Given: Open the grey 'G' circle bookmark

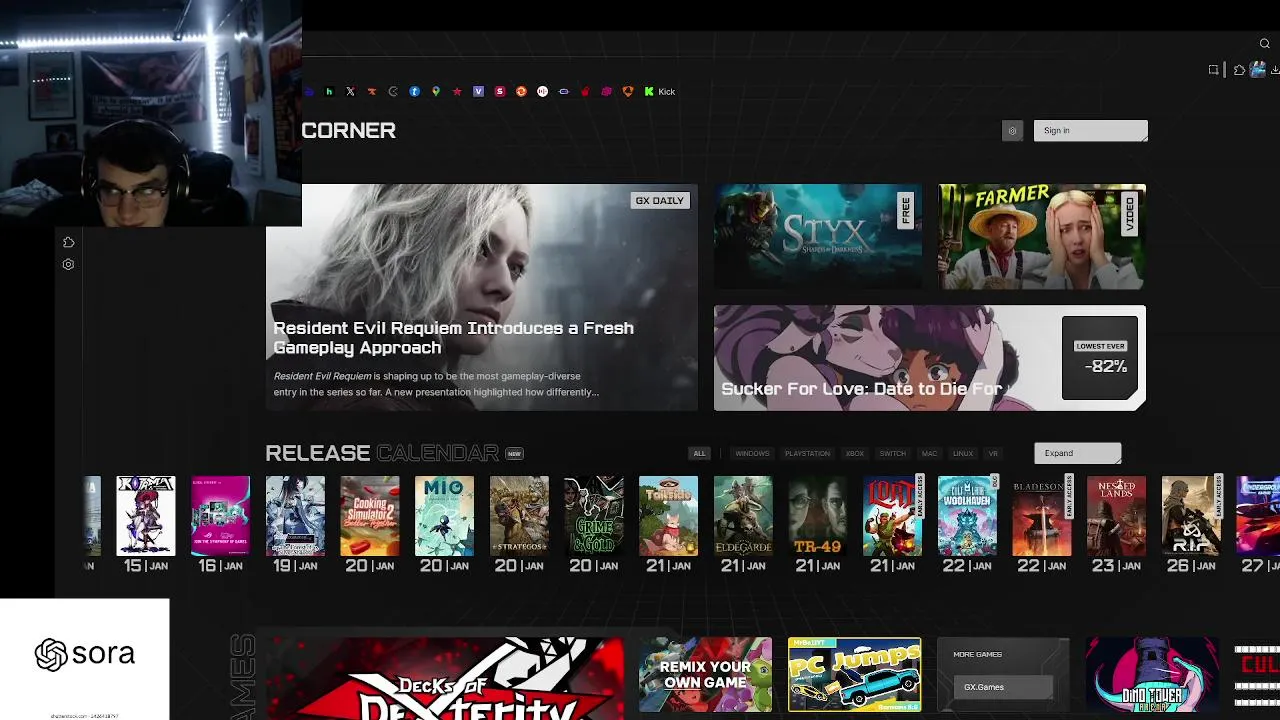Looking at the screenshot, I should pos(393,91).
